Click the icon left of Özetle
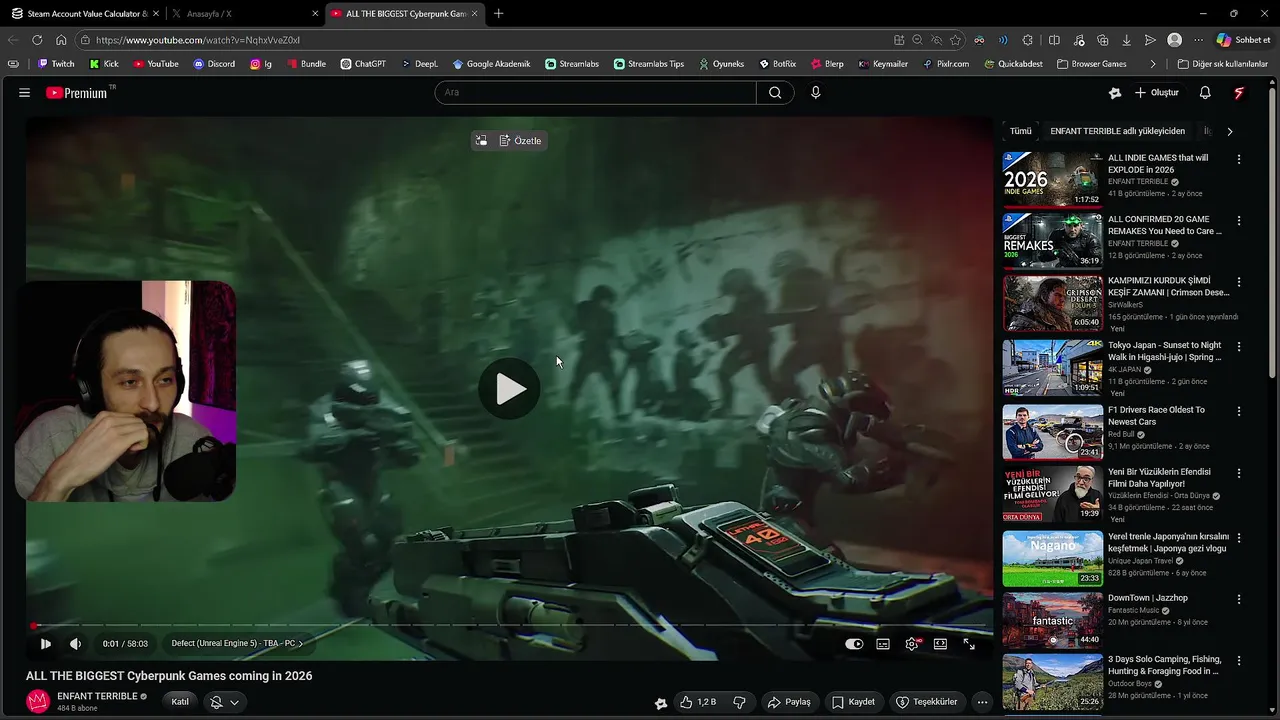Viewport: 1280px width, 720px height. point(481,141)
